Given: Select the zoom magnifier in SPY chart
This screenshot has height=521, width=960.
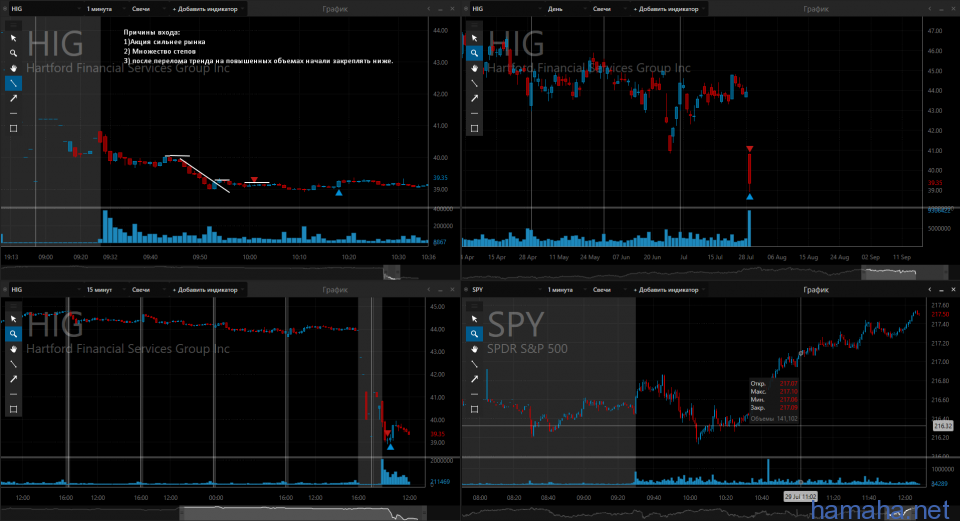Looking at the screenshot, I should click(474, 334).
